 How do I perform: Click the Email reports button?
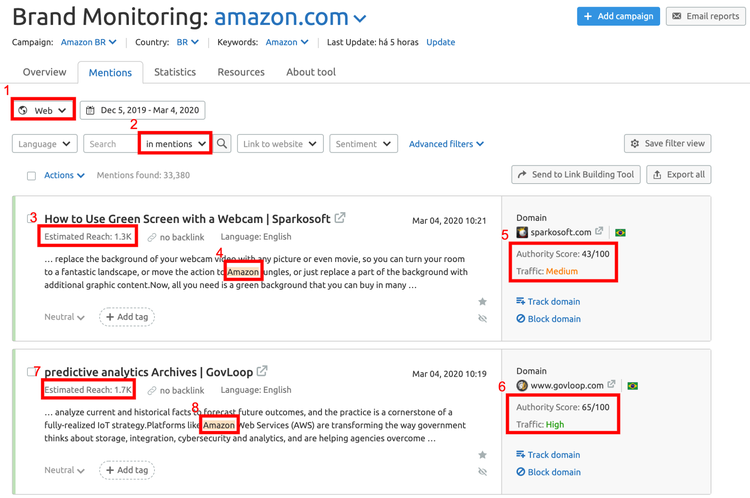coord(706,16)
